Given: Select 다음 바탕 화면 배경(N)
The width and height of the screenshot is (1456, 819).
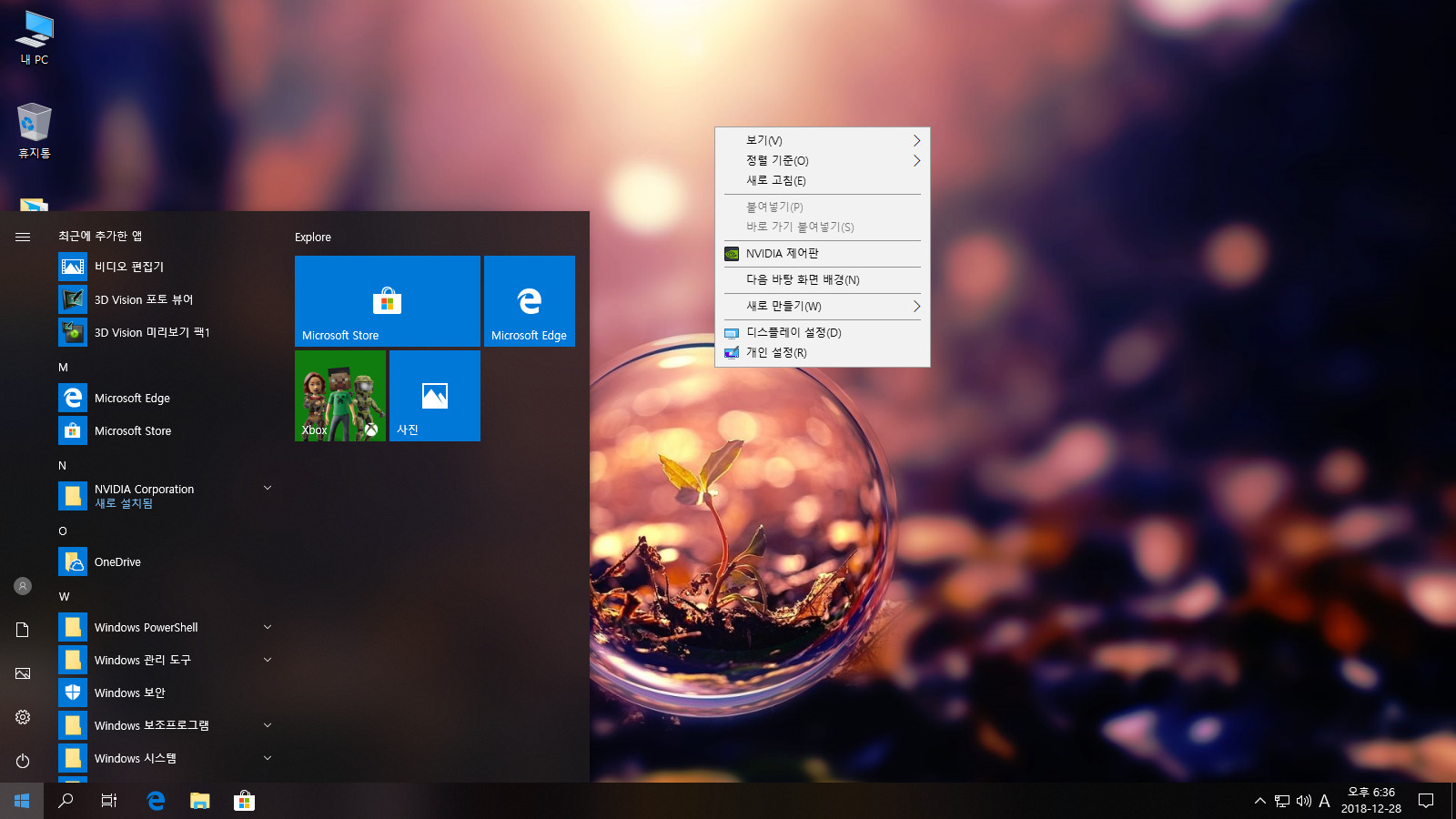Looking at the screenshot, I should click(x=823, y=279).
